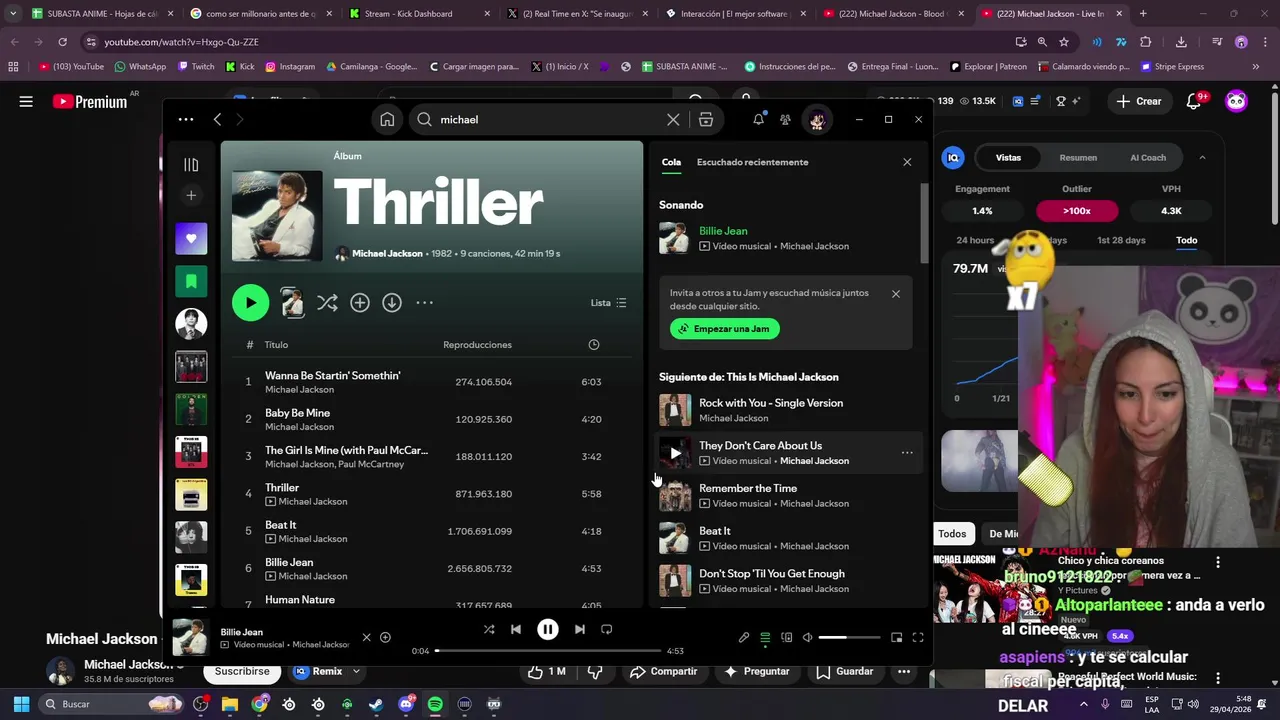The image size is (1280, 720).
Task: Open Spotify Browse icon in search bar
Action: pos(706,119)
